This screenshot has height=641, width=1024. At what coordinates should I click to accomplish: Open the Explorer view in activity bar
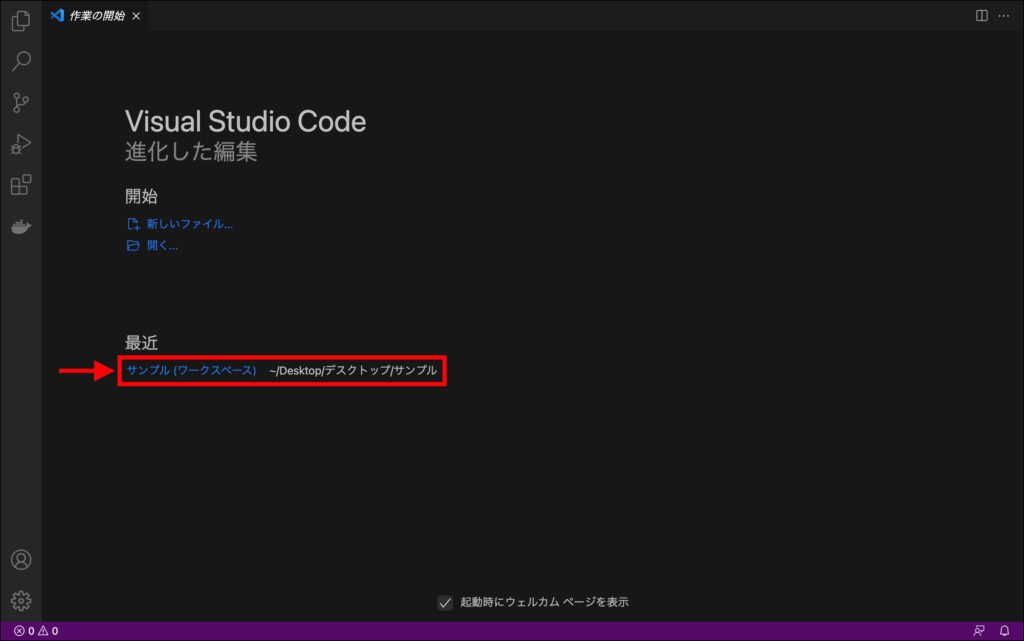[21, 21]
